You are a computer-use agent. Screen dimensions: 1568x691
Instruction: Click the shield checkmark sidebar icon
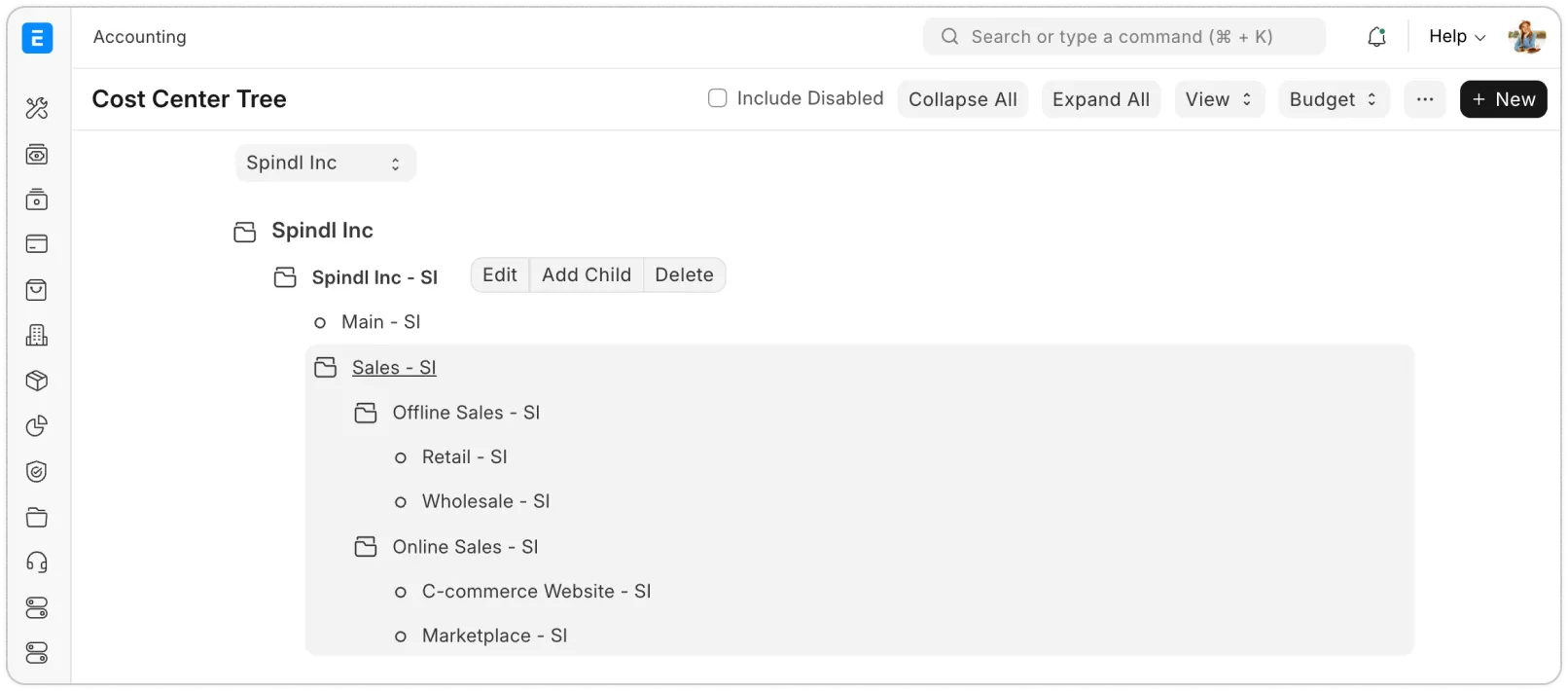pyautogui.click(x=37, y=472)
